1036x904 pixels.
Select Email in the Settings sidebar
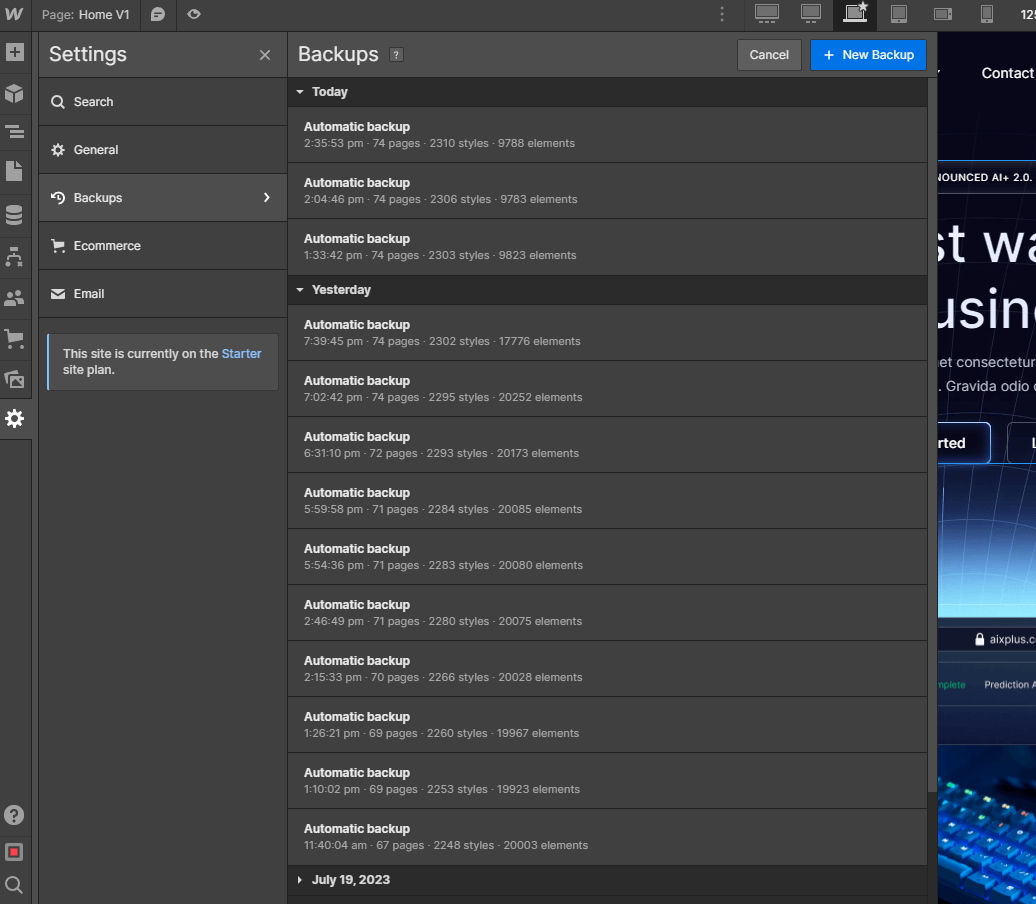point(89,293)
